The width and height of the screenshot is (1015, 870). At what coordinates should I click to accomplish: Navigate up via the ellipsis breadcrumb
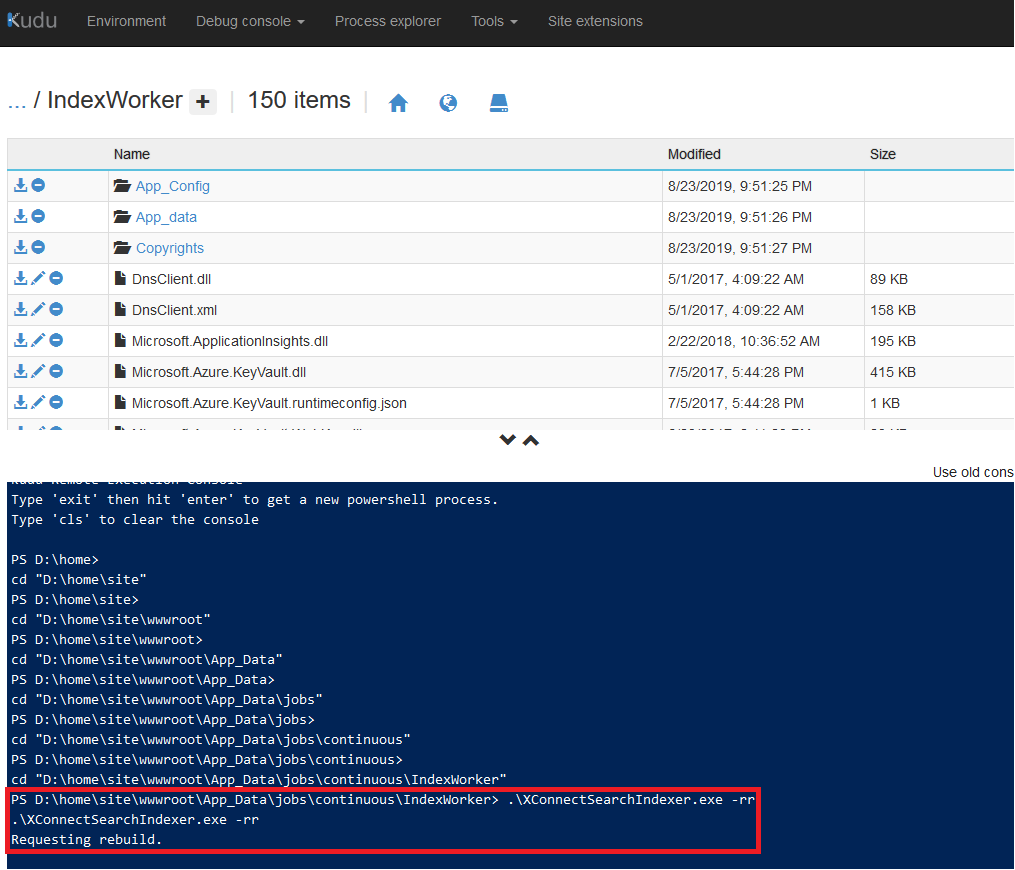tap(16, 102)
